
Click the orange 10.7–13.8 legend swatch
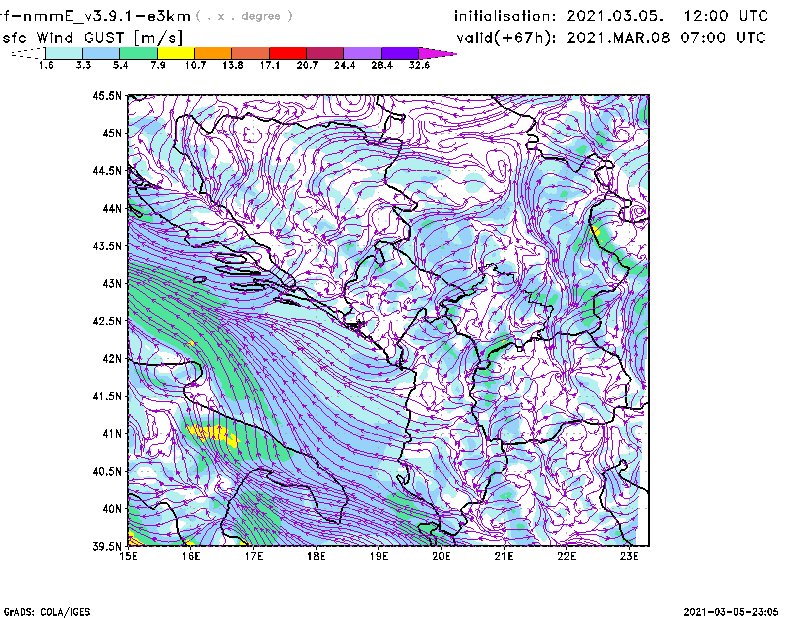pos(213,53)
